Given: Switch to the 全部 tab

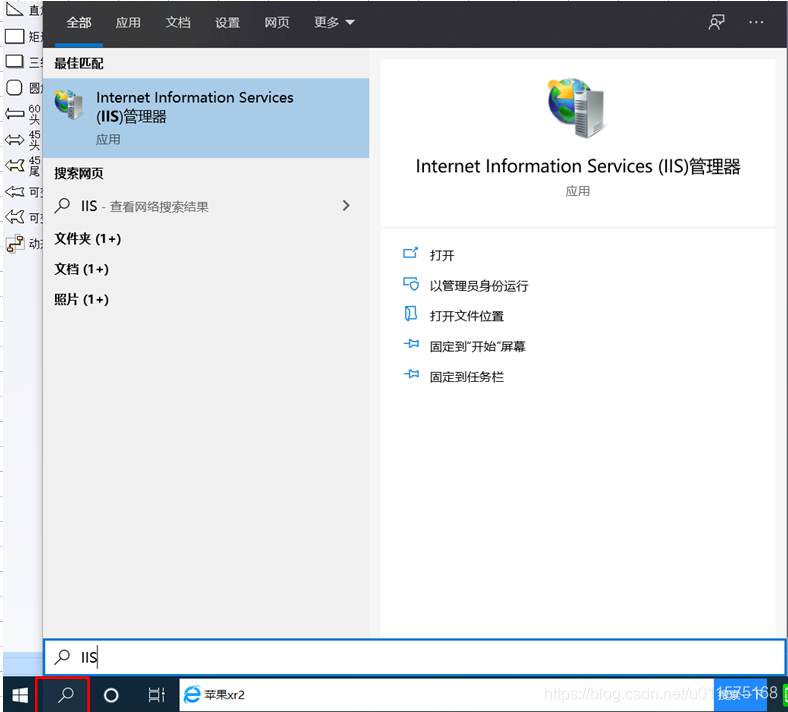Looking at the screenshot, I should pyautogui.click(x=78, y=23).
